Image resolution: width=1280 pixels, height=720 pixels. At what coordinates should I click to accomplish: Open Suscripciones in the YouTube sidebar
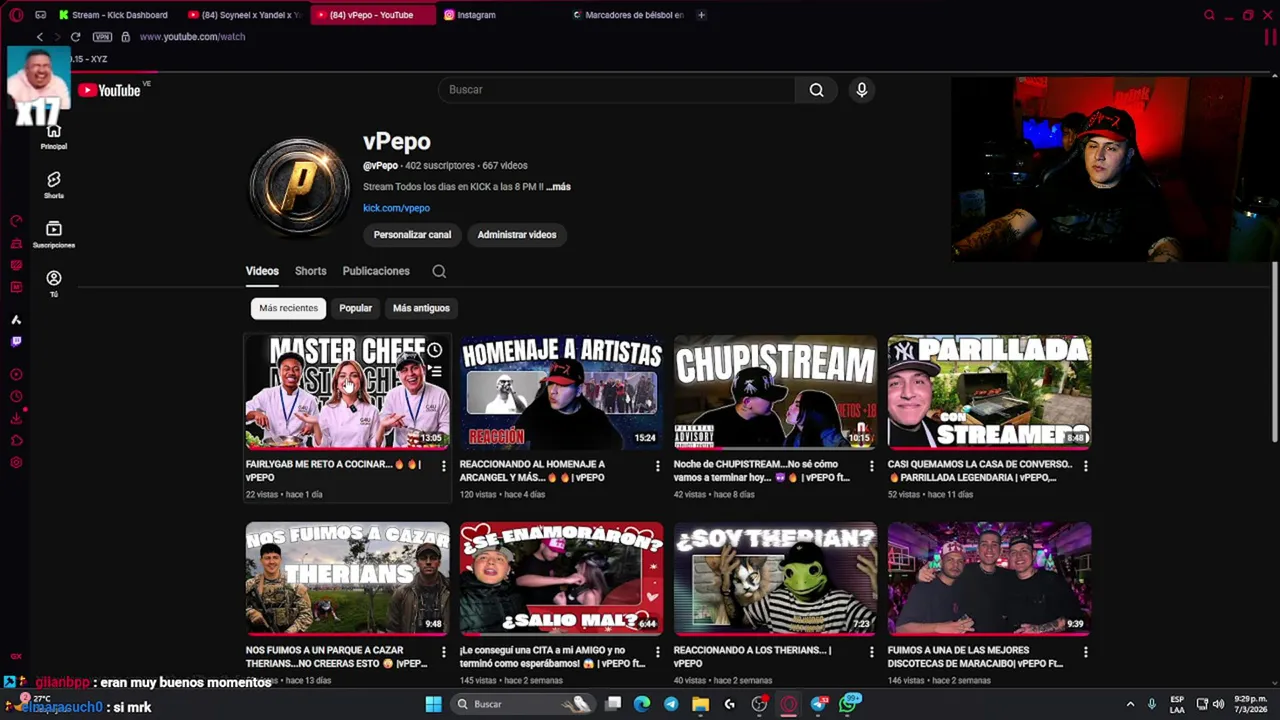[54, 235]
